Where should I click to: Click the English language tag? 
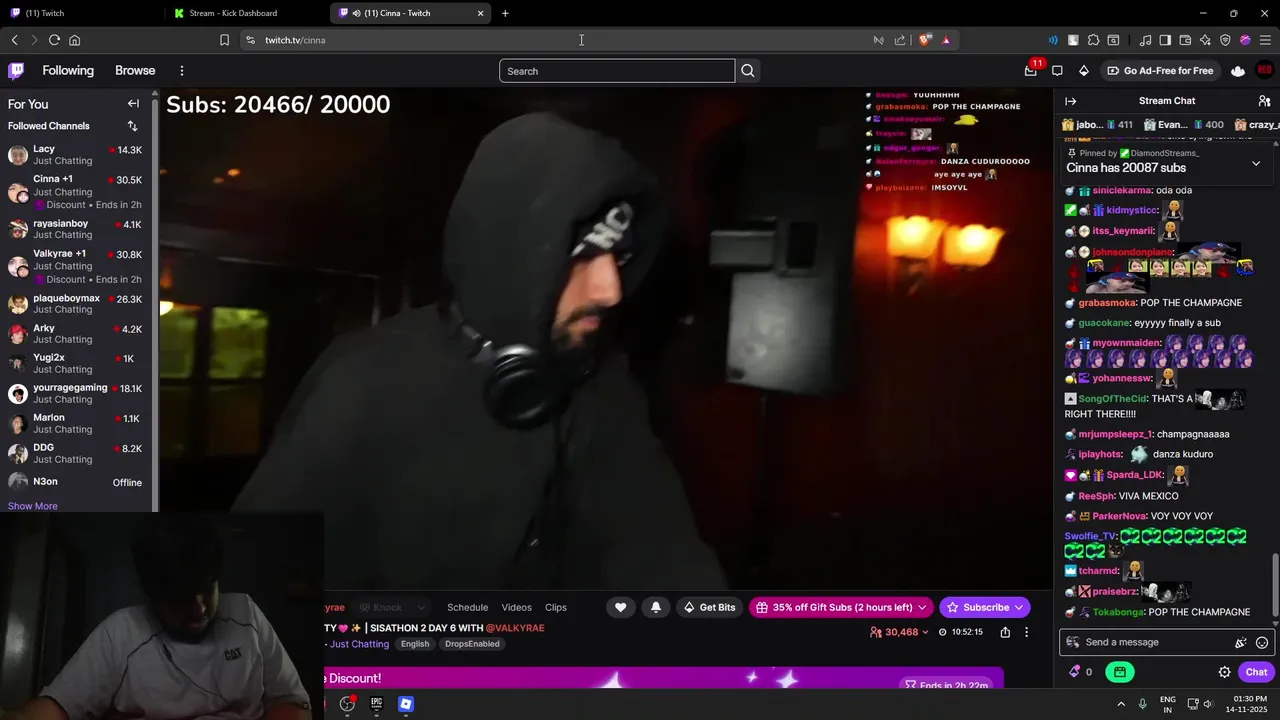coord(415,644)
